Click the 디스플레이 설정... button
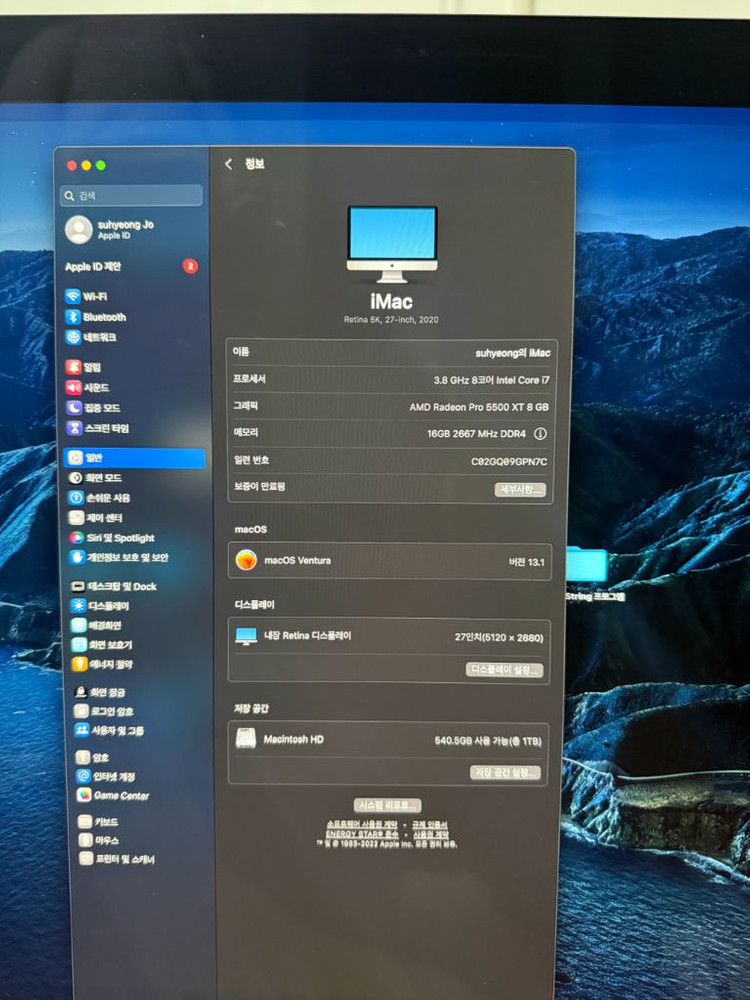Screen dimensions: 750x1000 pyautogui.click(x=505, y=670)
